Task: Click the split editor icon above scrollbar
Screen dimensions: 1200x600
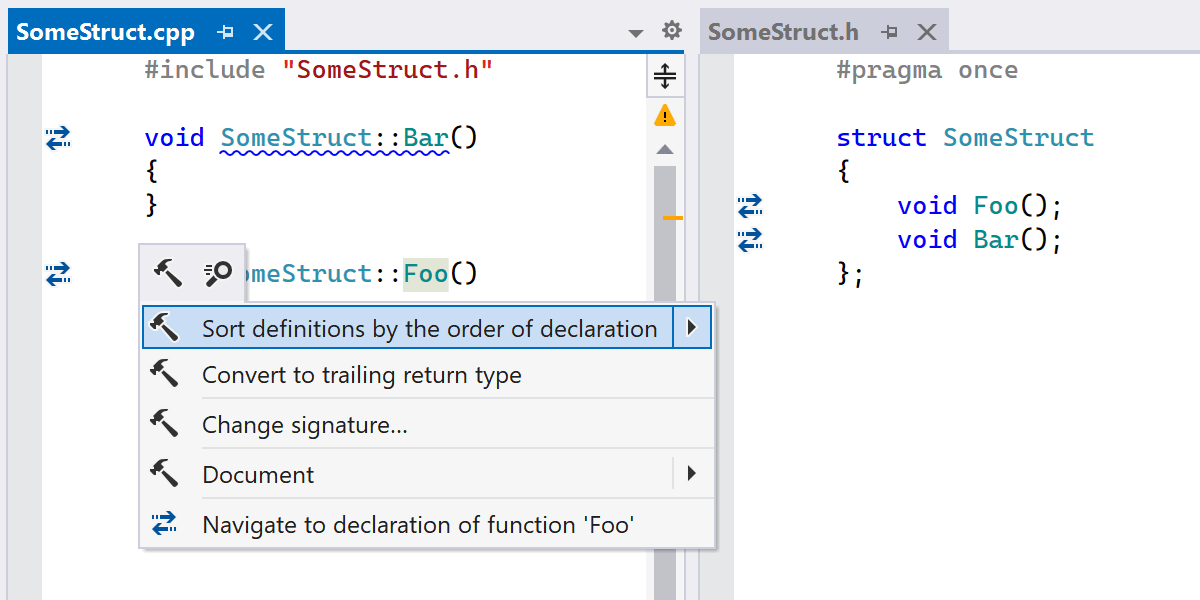Action: pos(665,75)
